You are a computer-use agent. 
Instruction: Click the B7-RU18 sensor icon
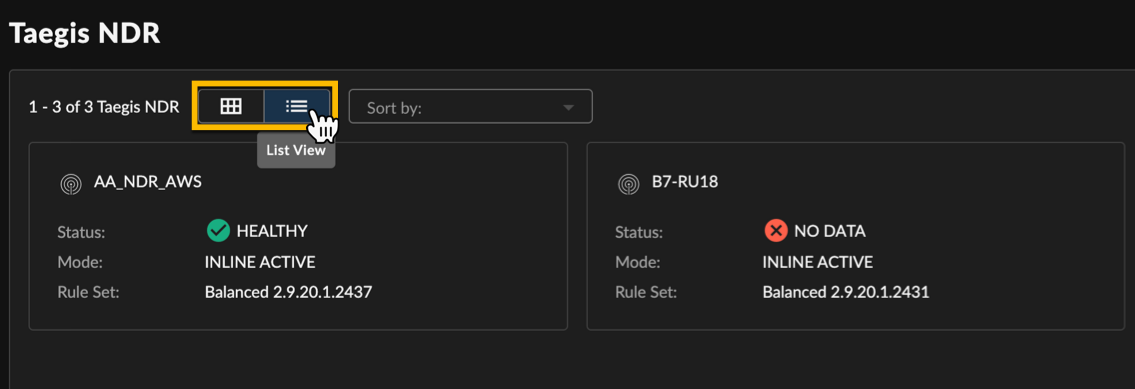pyautogui.click(x=628, y=184)
